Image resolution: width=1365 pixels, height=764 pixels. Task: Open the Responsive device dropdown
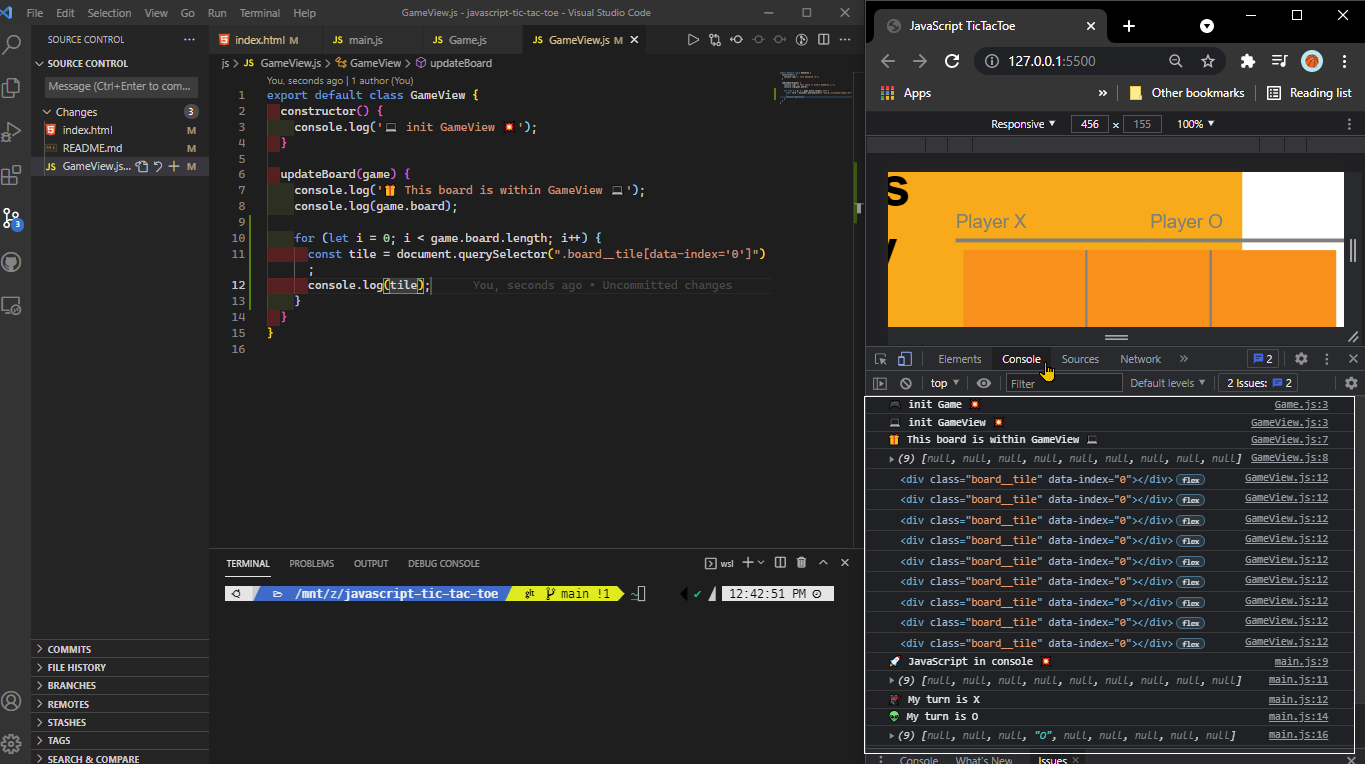[x=1022, y=124]
